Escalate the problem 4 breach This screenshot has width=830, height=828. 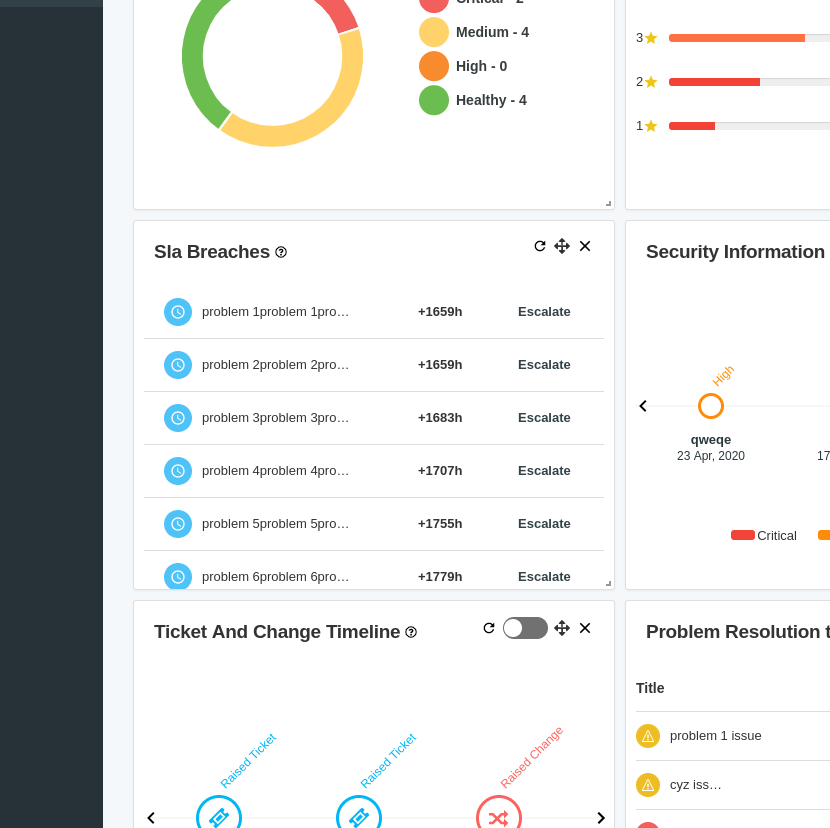coord(544,471)
